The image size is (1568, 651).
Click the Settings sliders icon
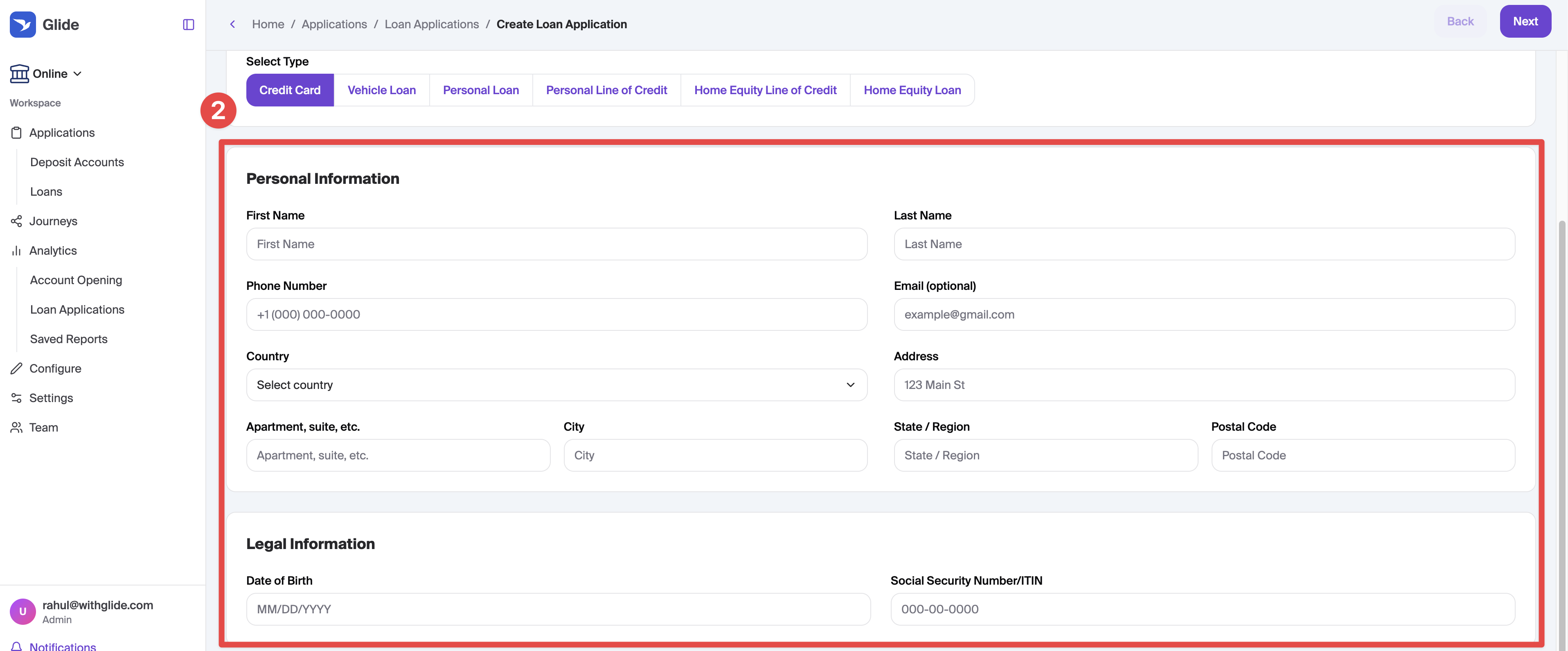pyautogui.click(x=16, y=398)
